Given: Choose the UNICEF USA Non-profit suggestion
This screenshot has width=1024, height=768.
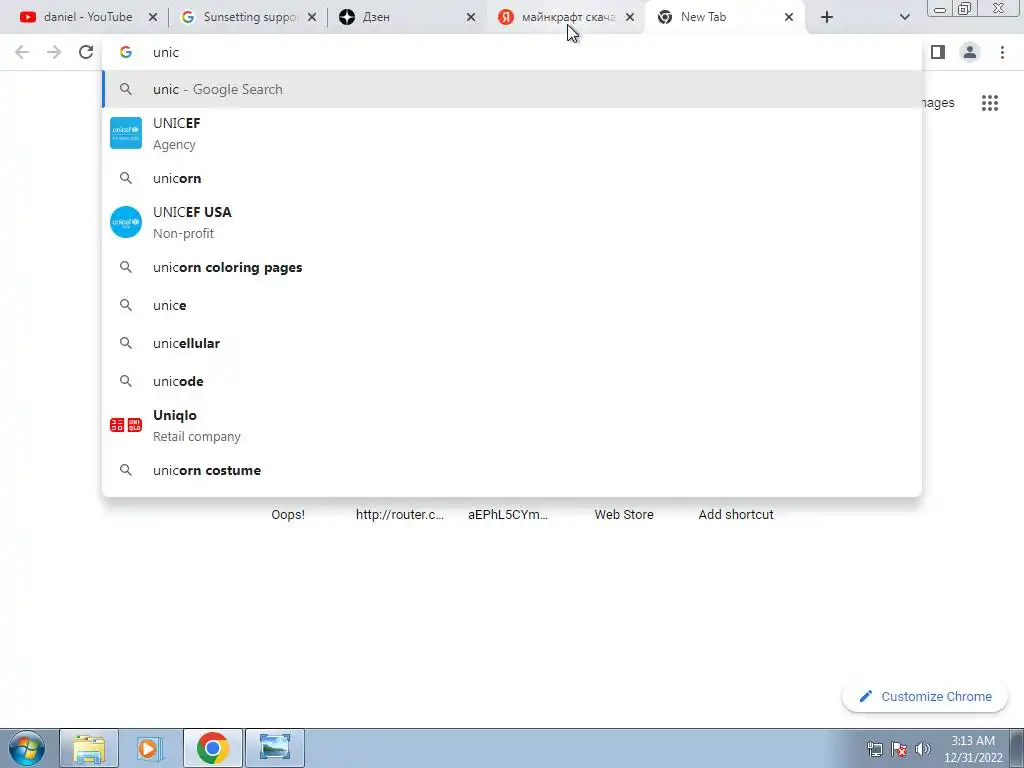Looking at the screenshot, I should coord(512,222).
